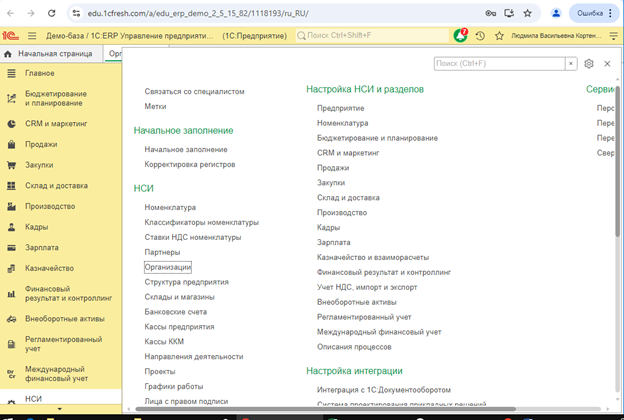Expand sidebar sections with bottom arrow
624x420 pixels.
coord(60,409)
